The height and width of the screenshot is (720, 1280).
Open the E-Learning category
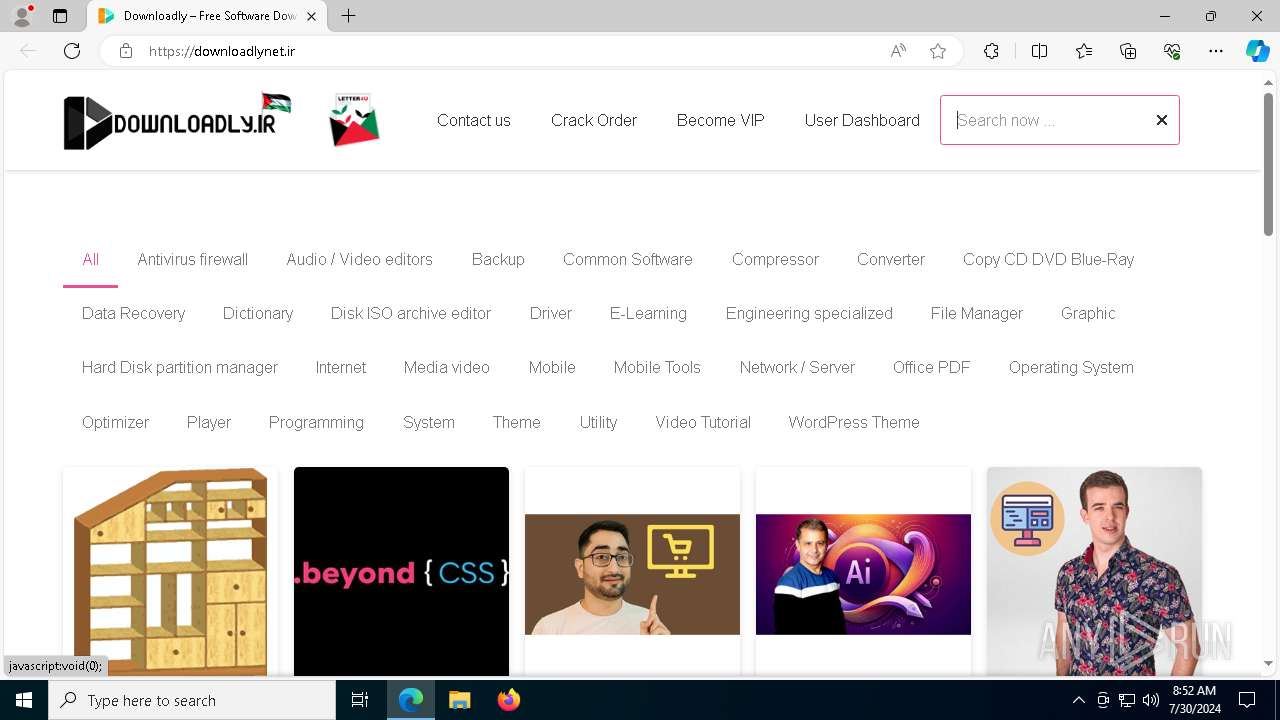tap(648, 313)
